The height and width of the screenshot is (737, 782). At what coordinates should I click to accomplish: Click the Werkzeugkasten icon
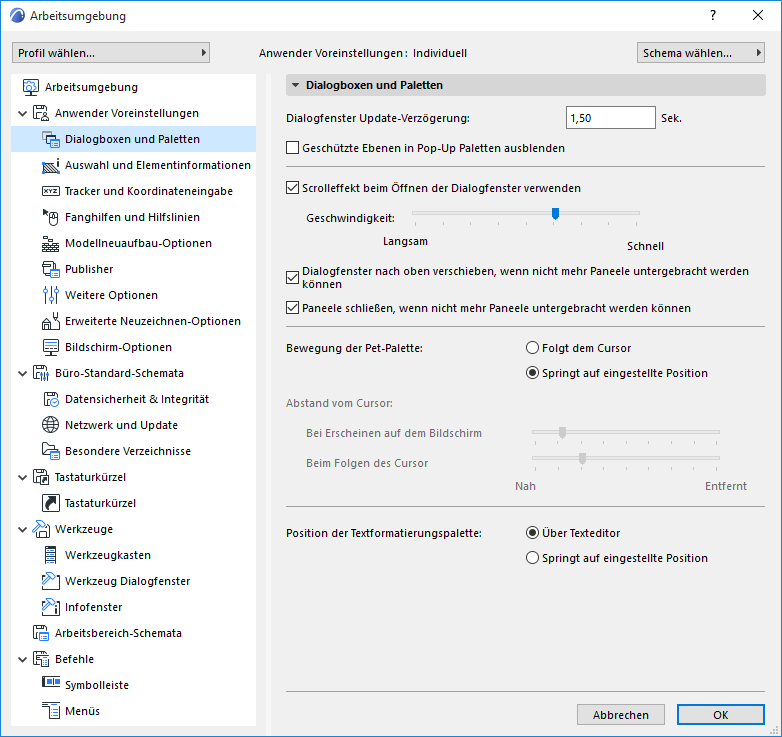pyautogui.click(x=51, y=555)
